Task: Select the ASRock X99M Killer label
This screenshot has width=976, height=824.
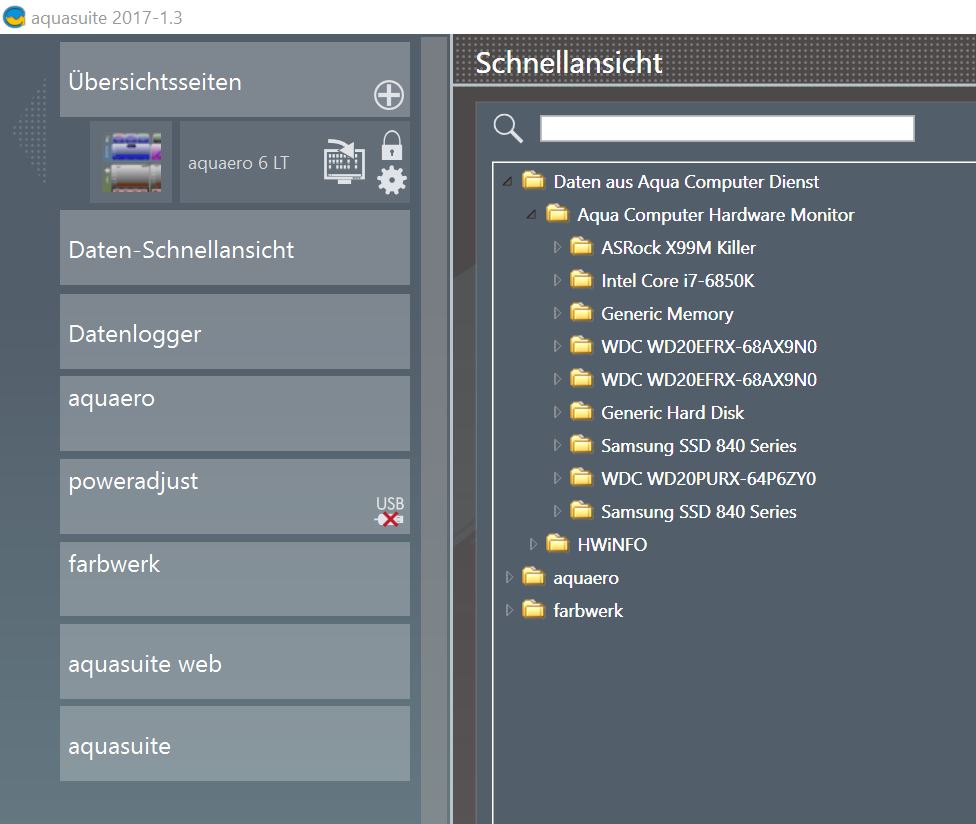Action: point(678,248)
